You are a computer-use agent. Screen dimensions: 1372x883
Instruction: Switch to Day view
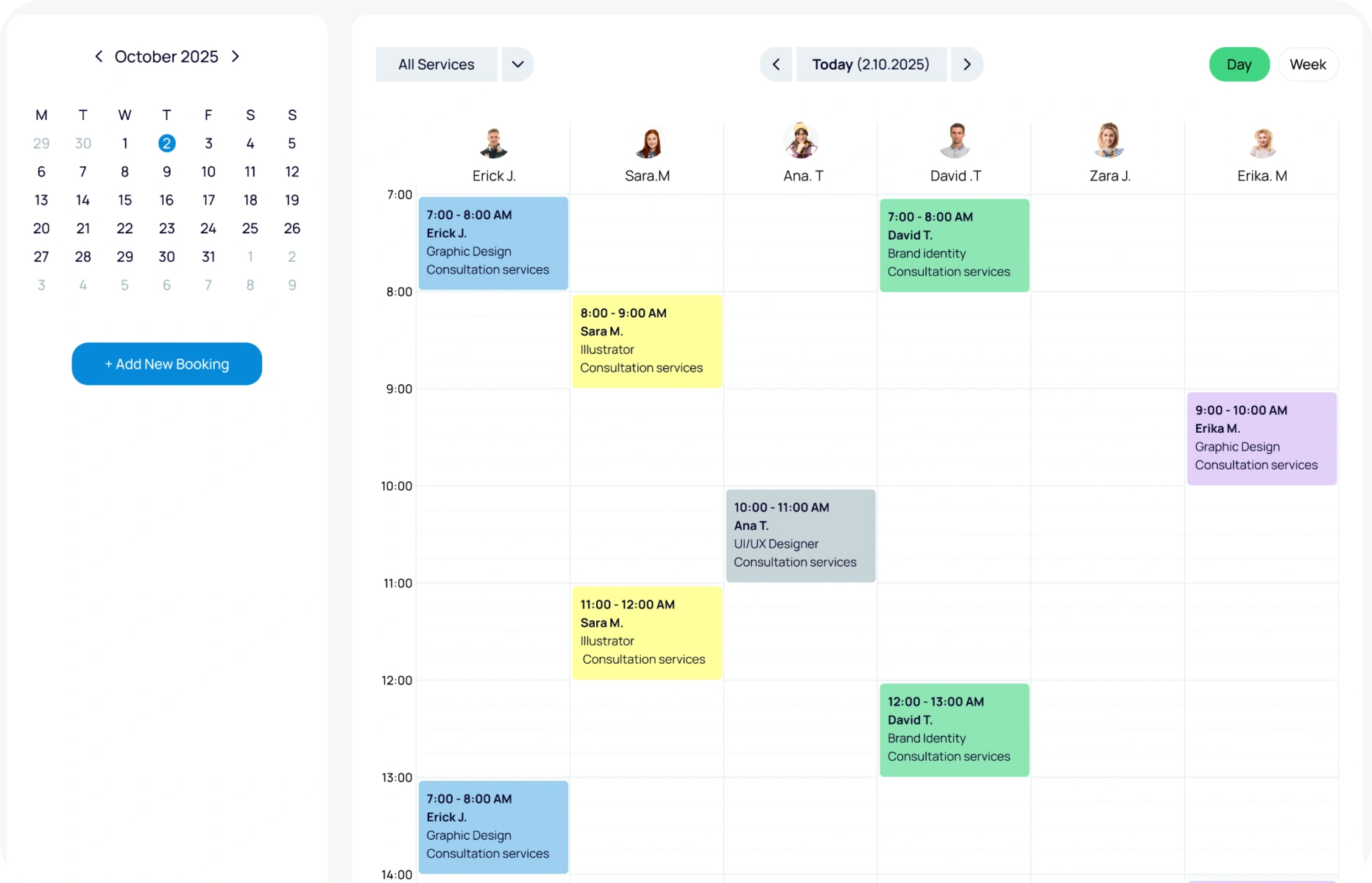point(1239,65)
